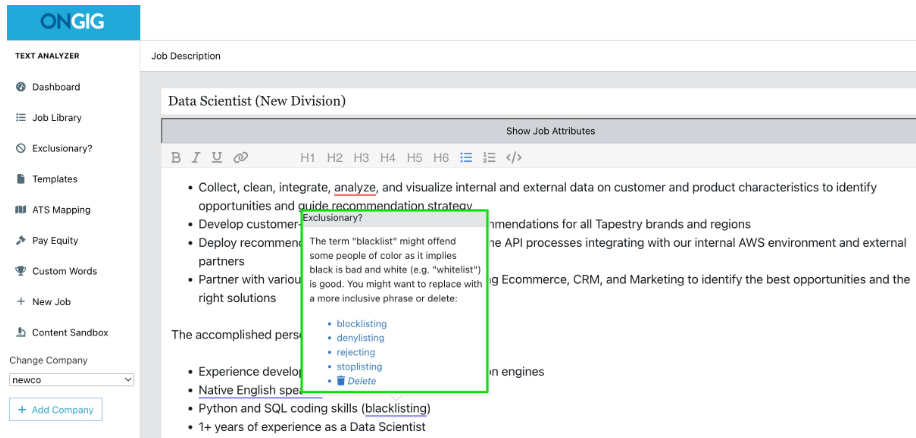Apply H6 heading style
The height and width of the screenshot is (438, 916).
441,157
